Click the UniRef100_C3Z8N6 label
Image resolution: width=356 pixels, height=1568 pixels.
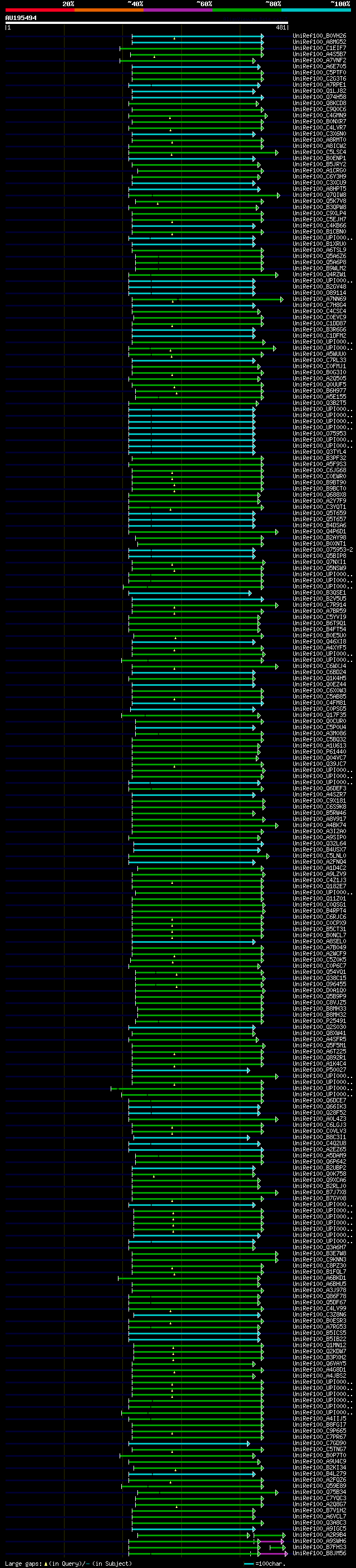(319, 1315)
